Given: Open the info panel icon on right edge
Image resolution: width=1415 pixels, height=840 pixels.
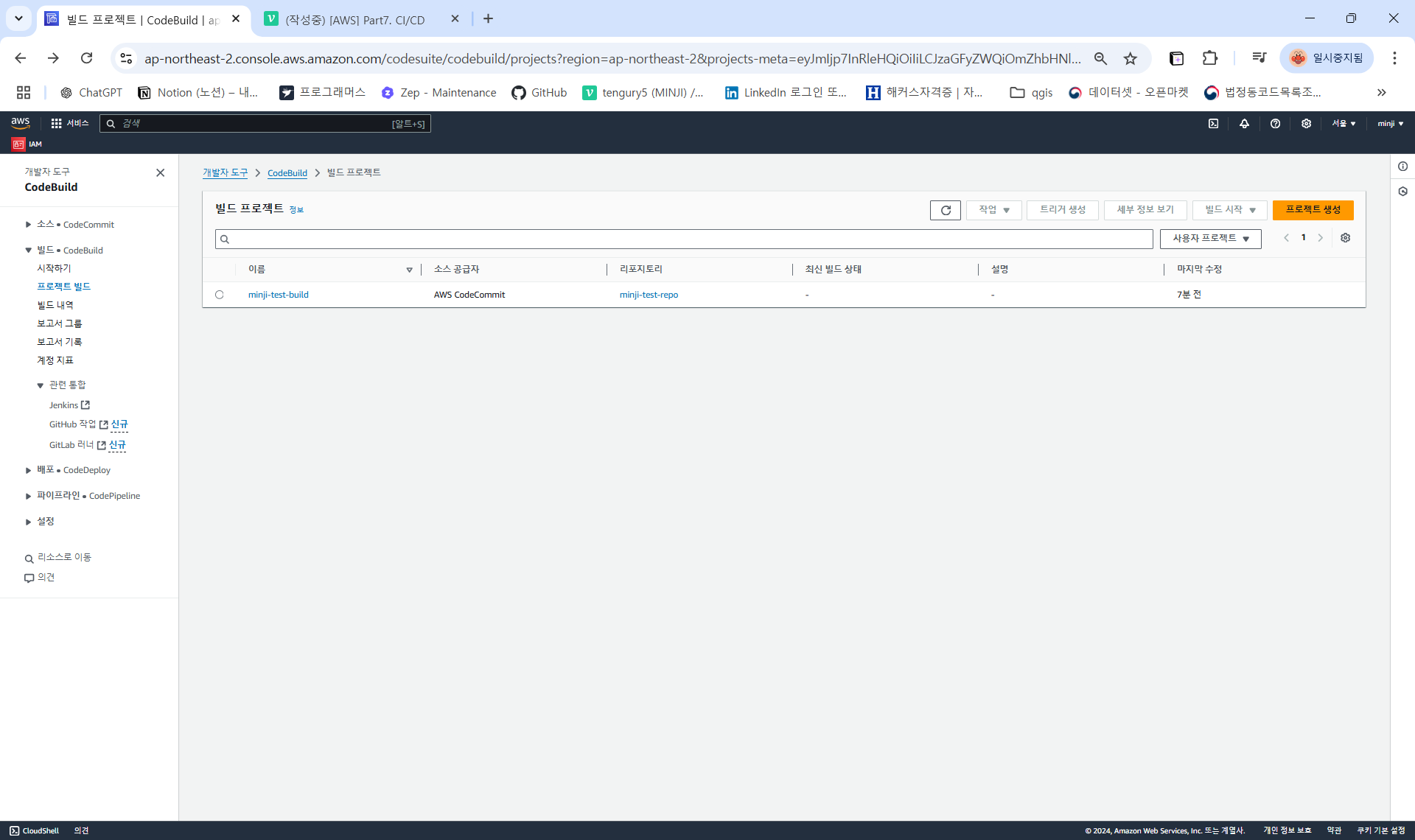Looking at the screenshot, I should point(1402,167).
